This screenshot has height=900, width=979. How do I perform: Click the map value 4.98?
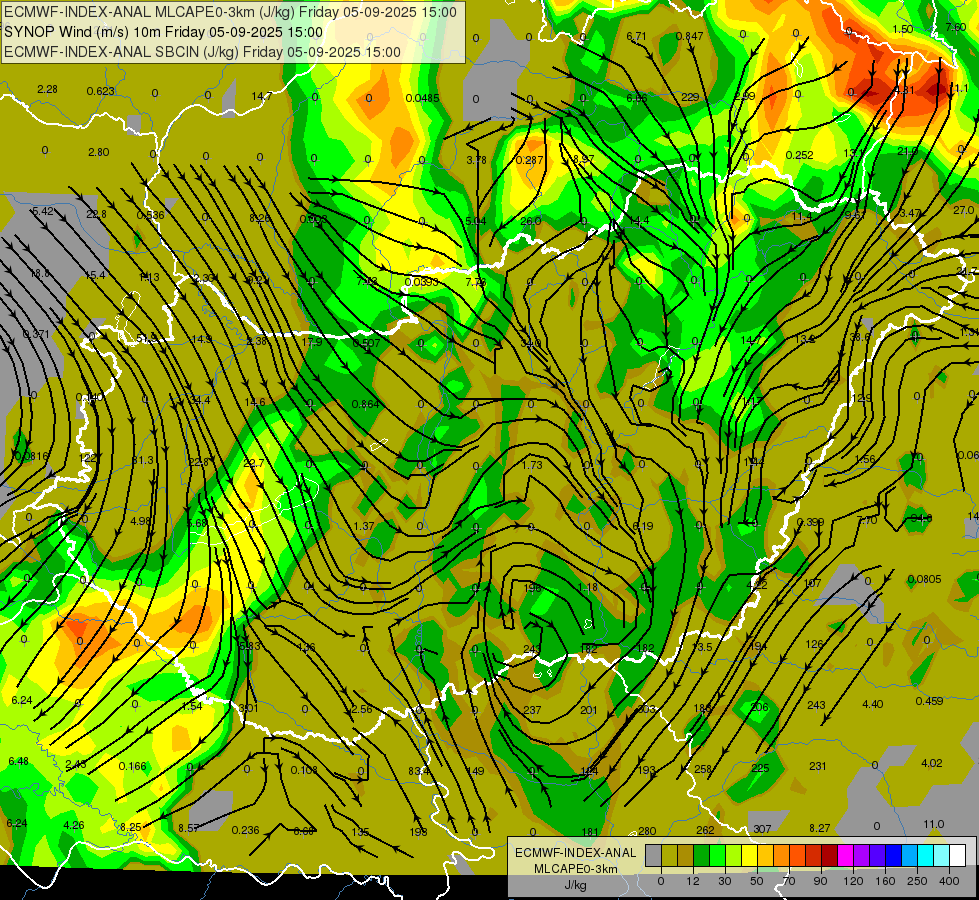pos(140,521)
